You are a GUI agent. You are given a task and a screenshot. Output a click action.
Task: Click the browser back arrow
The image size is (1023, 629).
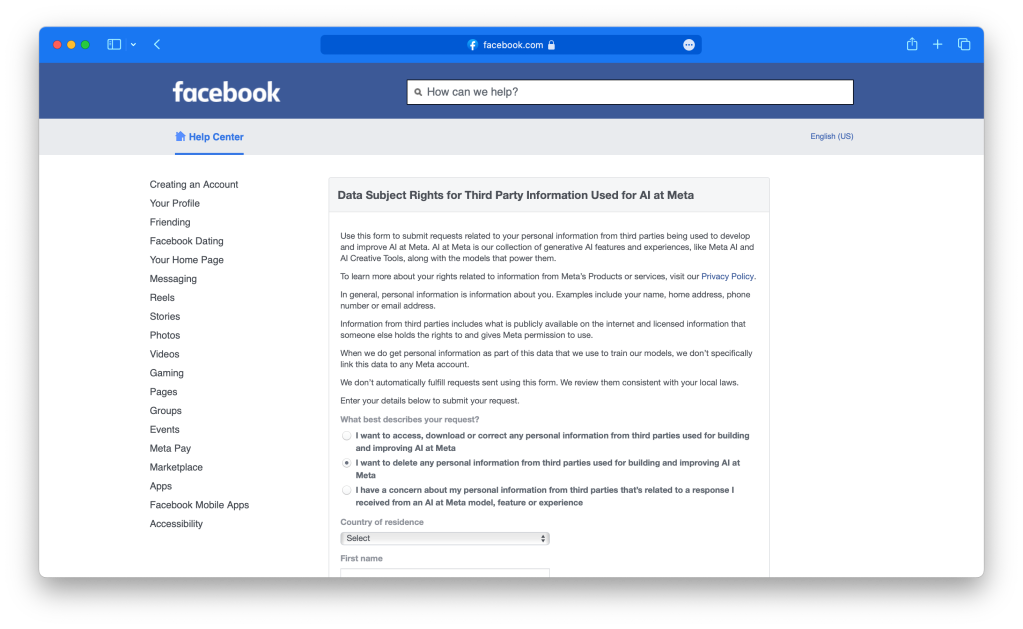click(157, 44)
